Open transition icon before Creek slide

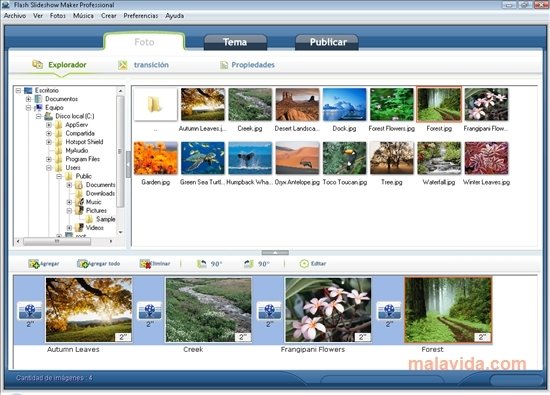150,311
